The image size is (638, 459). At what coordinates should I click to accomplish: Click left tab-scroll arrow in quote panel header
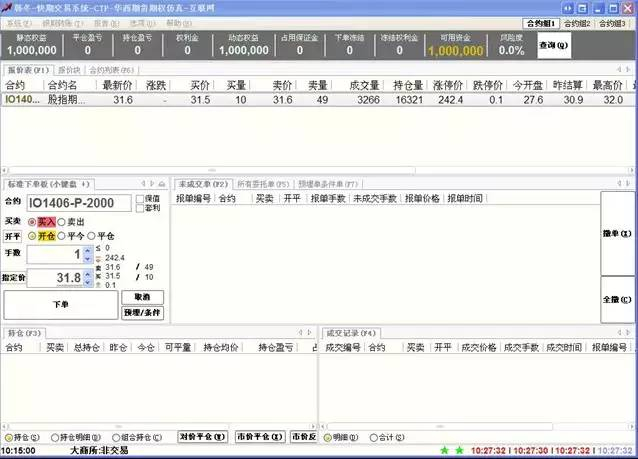point(619,70)
